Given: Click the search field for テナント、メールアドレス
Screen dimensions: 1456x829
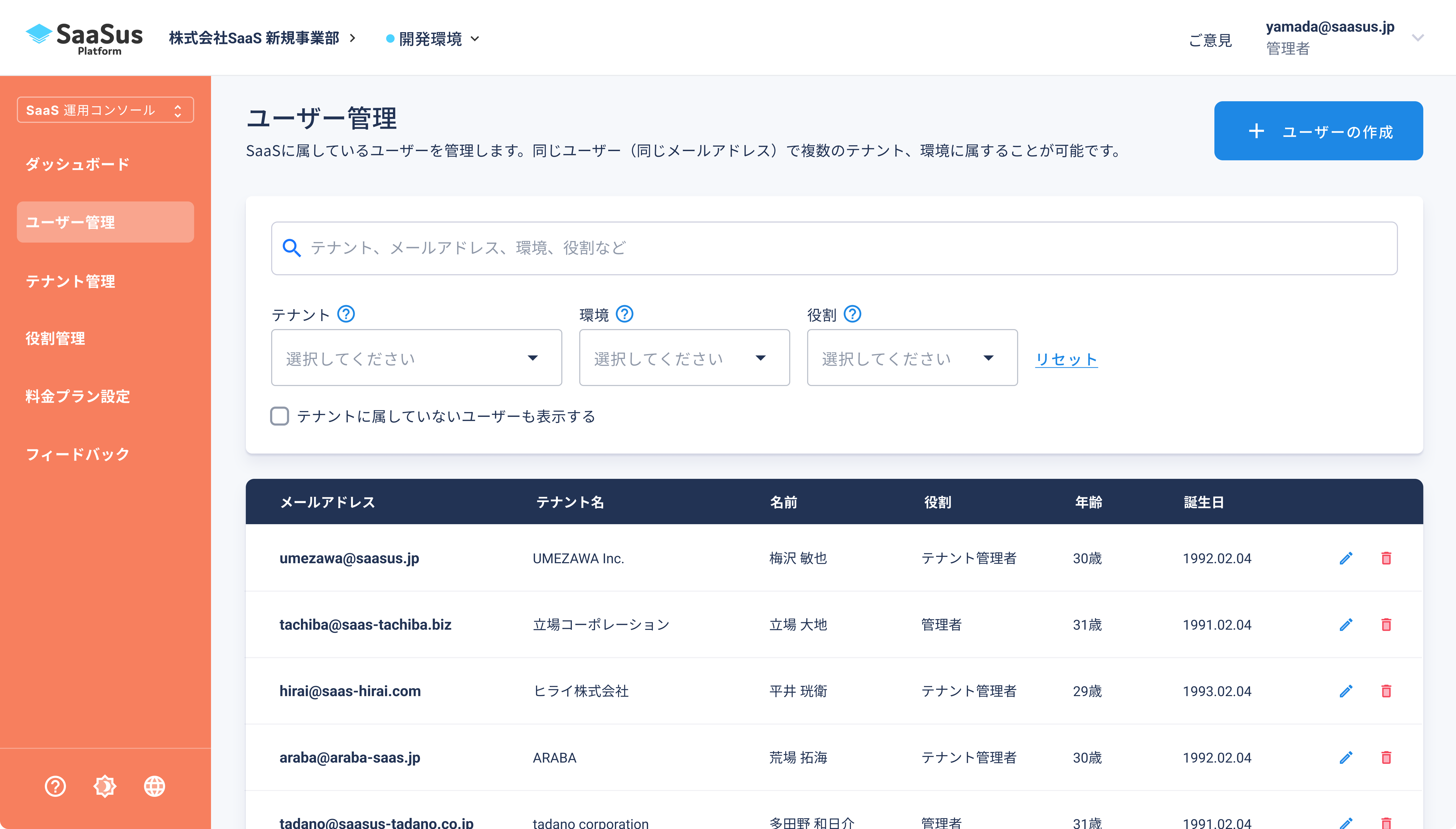Looking at the screenshot, I should pyautogui.click(x=834, y=248).
